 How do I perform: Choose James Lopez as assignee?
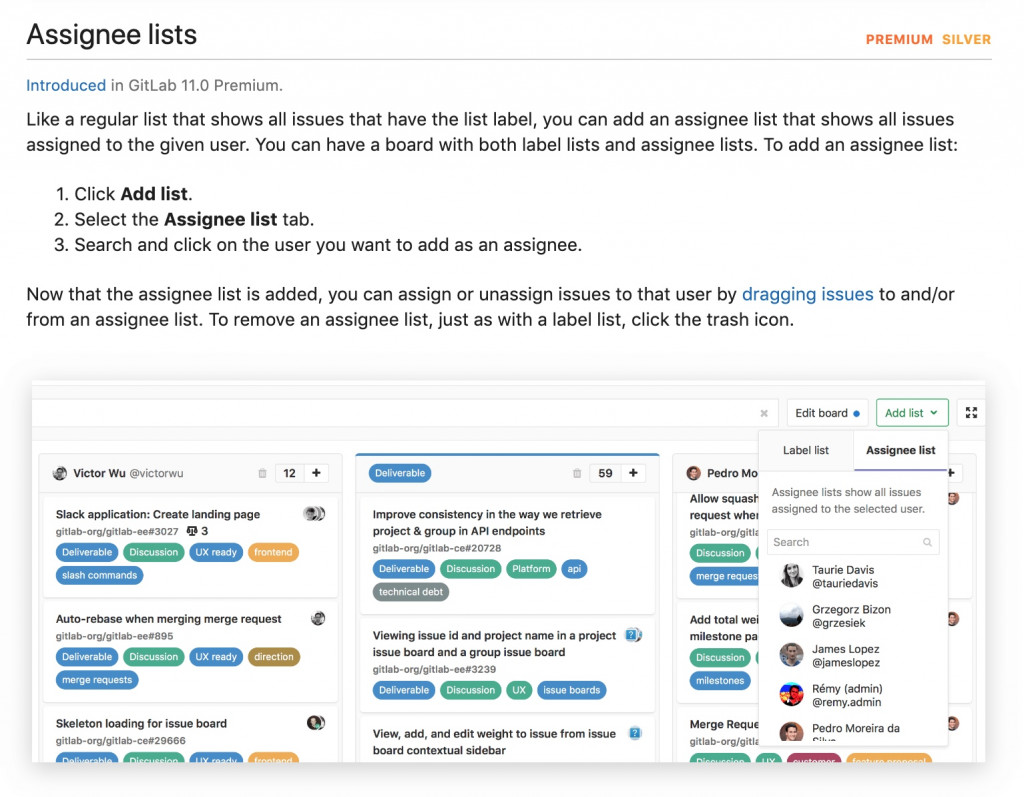(x=845, y=656)
